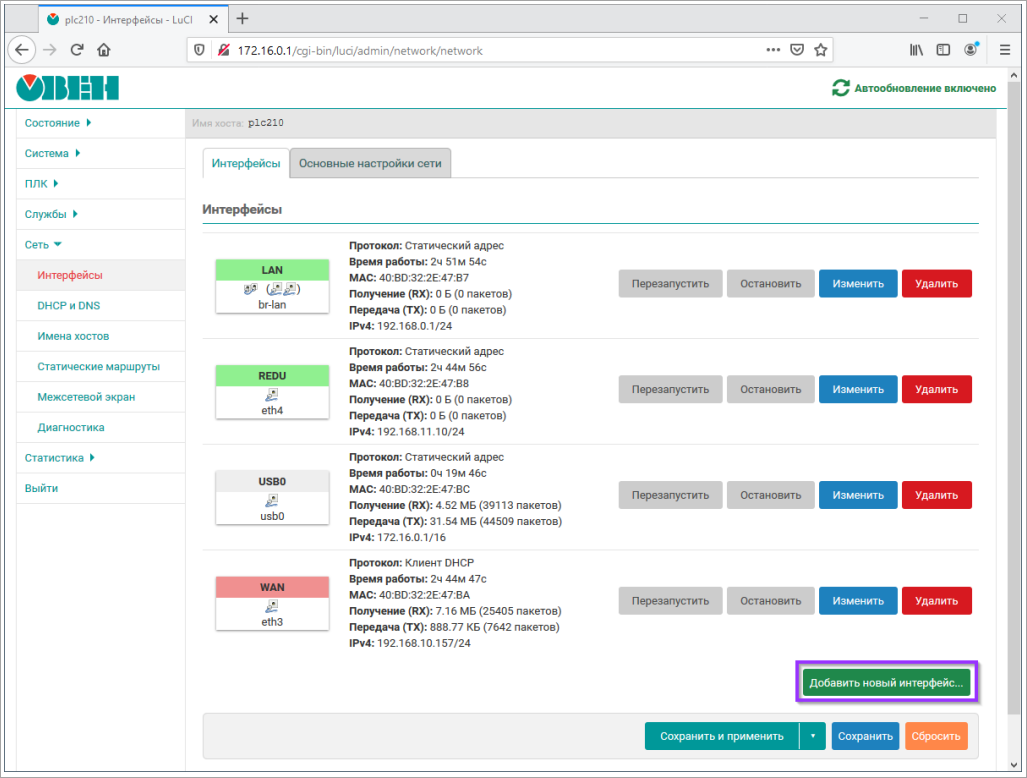This screenshot has height=778, width=1027.
Task: Click the auto-refresh green arrows icon
Action: click(x=840, y=88)
